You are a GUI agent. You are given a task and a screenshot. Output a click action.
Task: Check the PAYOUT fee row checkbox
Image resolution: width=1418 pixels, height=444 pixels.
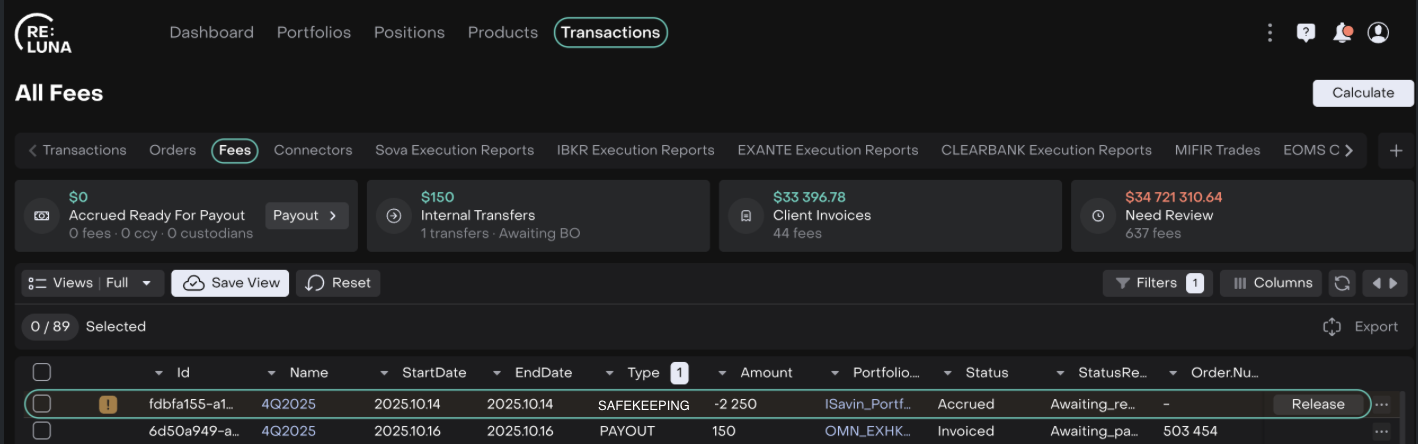coord(42,431)
